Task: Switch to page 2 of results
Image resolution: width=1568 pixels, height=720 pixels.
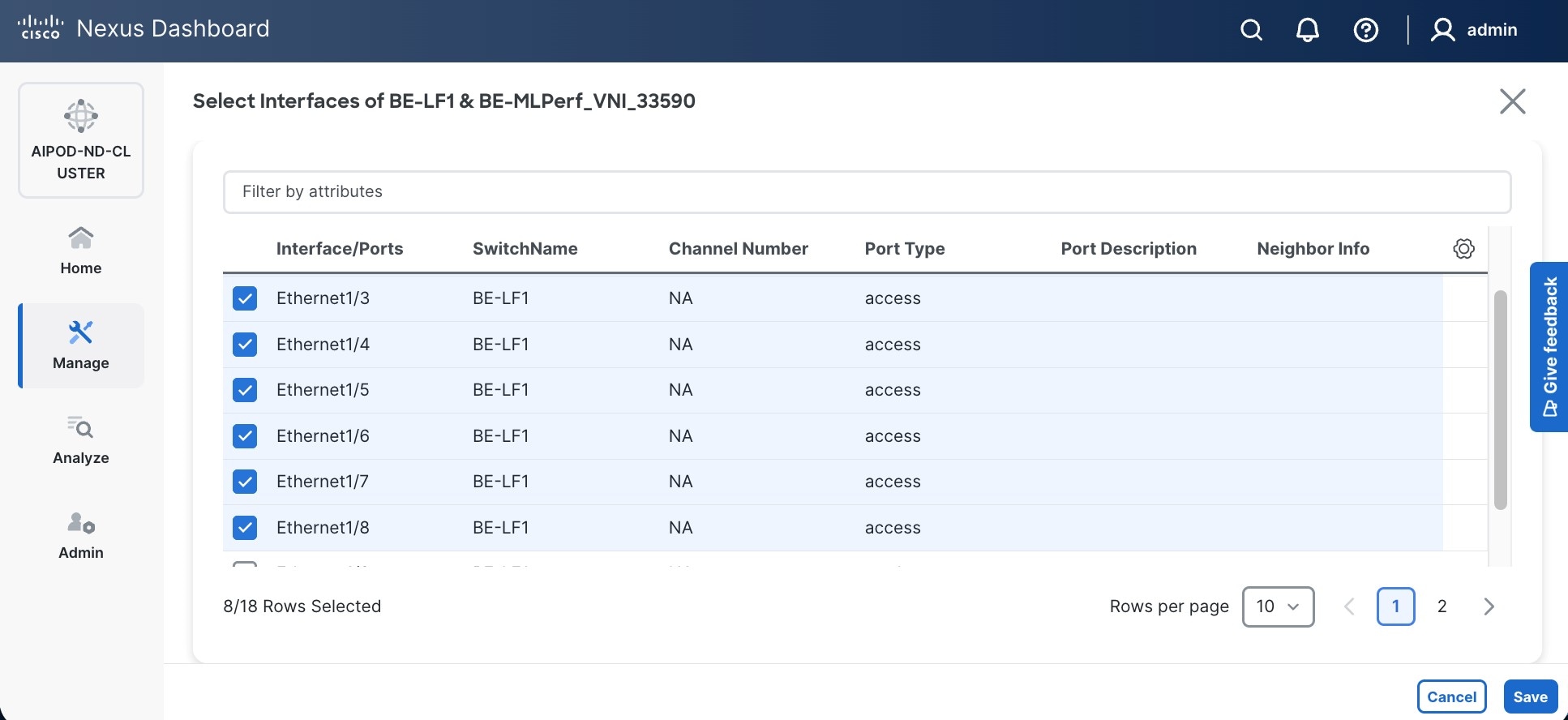Action: click(1442, 606)
